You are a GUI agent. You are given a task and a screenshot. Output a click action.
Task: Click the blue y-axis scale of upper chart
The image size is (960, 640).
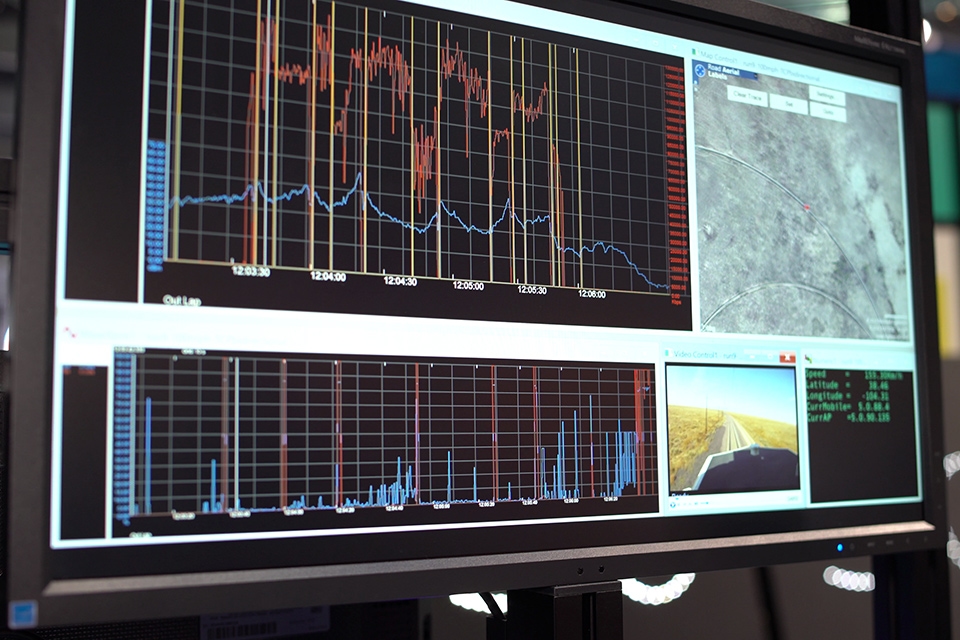point(156,205)
